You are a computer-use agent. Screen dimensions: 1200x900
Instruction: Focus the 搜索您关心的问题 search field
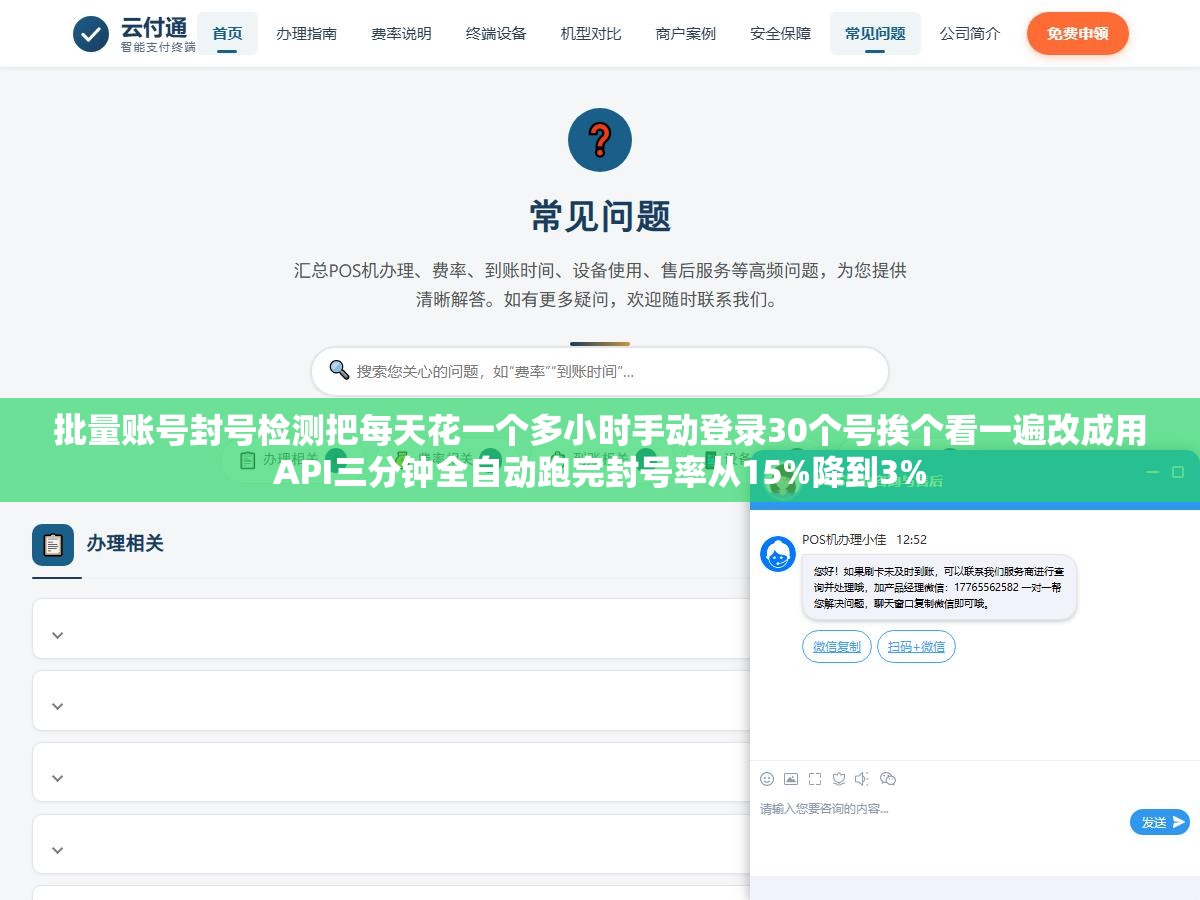[x=600, y=371]
